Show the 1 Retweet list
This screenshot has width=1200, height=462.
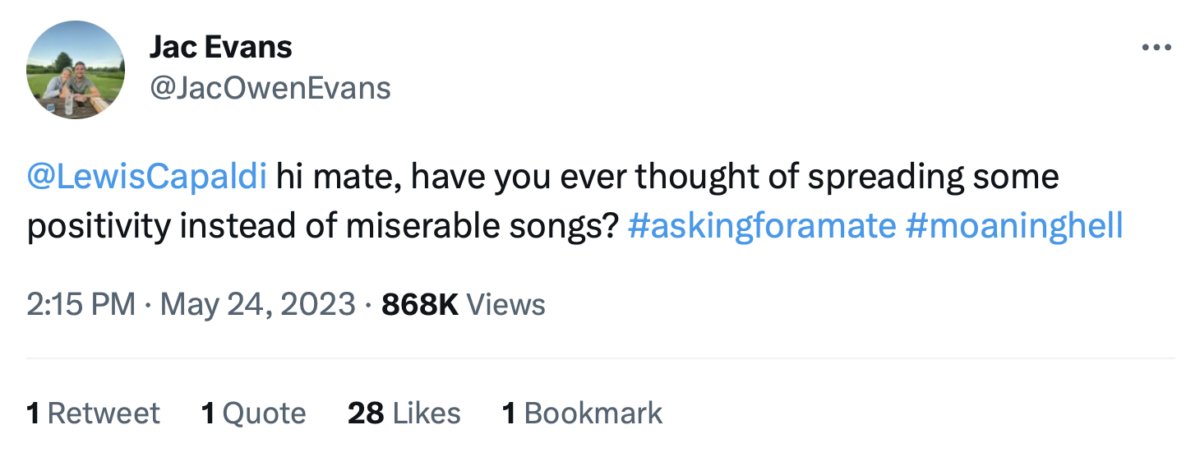pos(93,413)
